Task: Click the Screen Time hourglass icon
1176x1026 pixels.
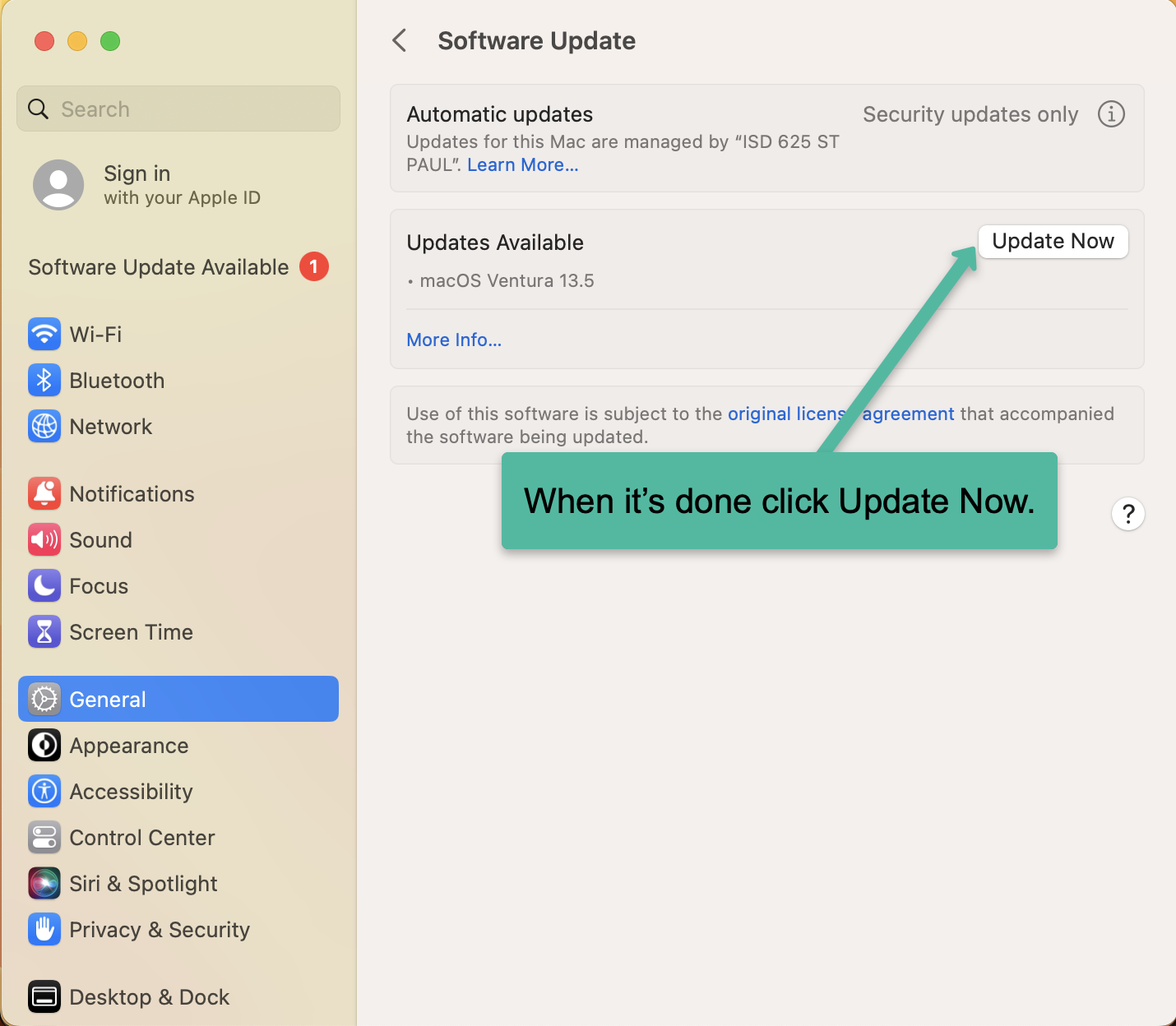Action: tap(44, 631)
